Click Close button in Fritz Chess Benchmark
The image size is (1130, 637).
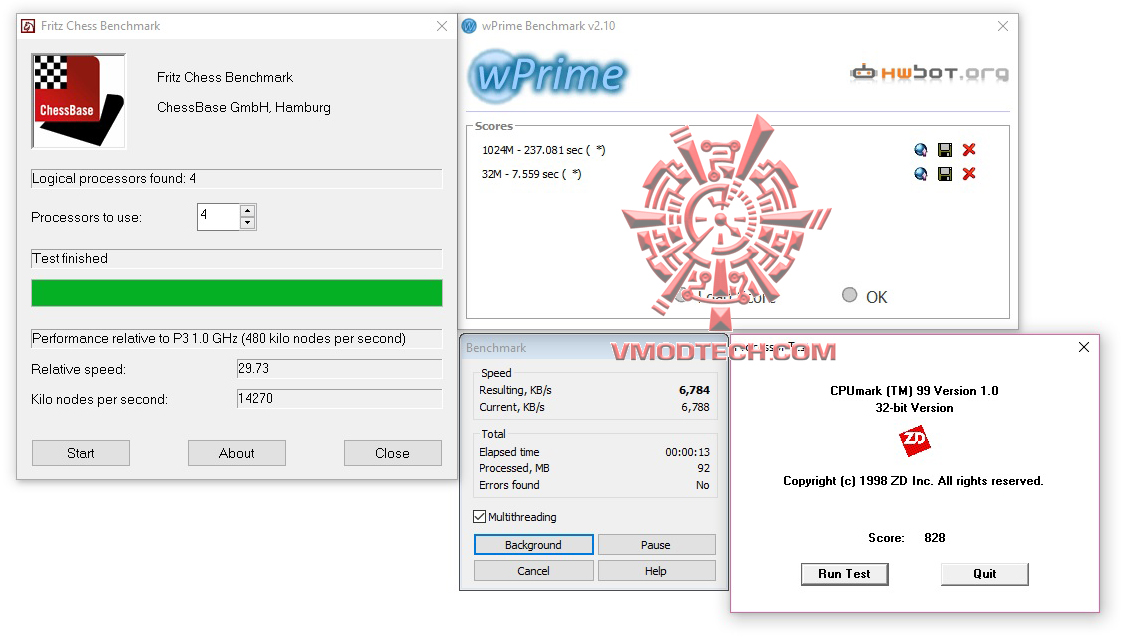tap(393, 453)
